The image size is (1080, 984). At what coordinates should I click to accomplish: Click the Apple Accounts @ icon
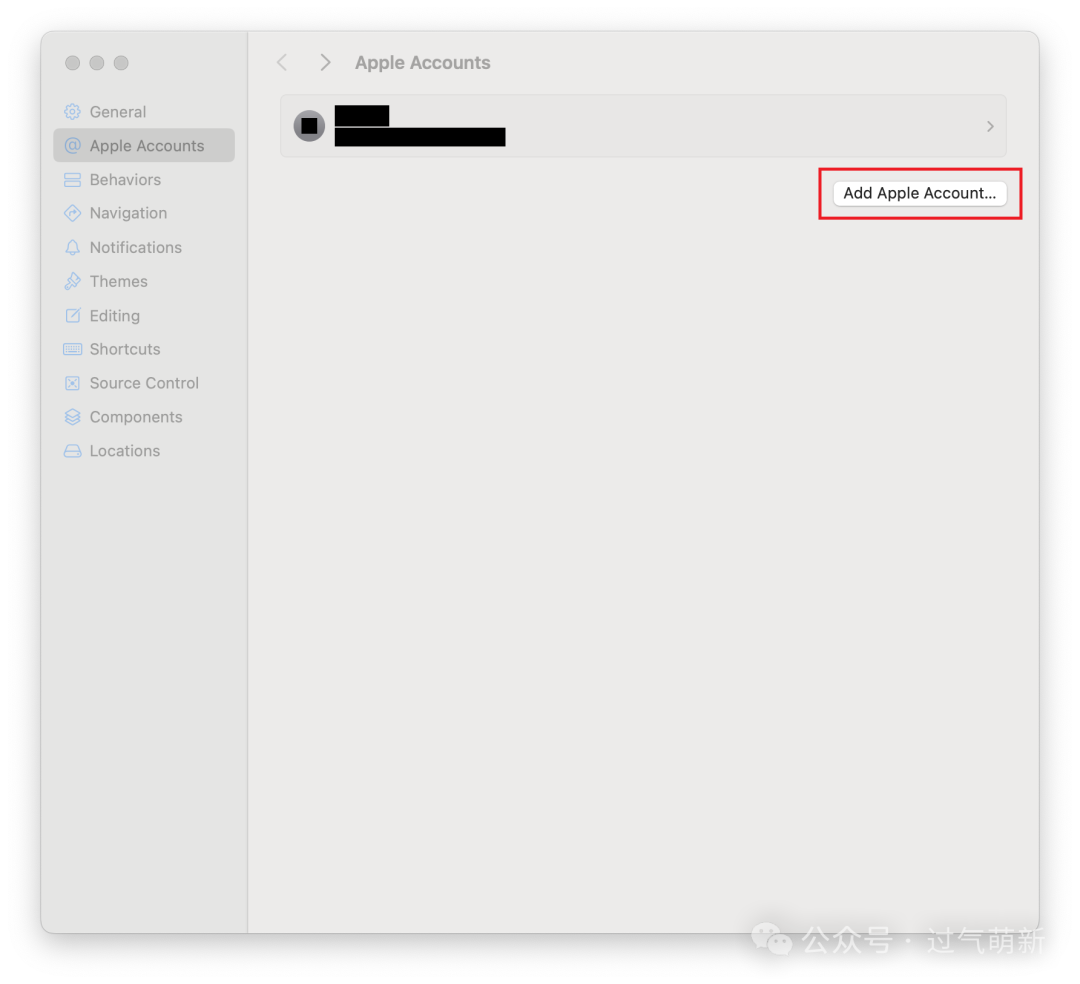[x=72, y=145]
